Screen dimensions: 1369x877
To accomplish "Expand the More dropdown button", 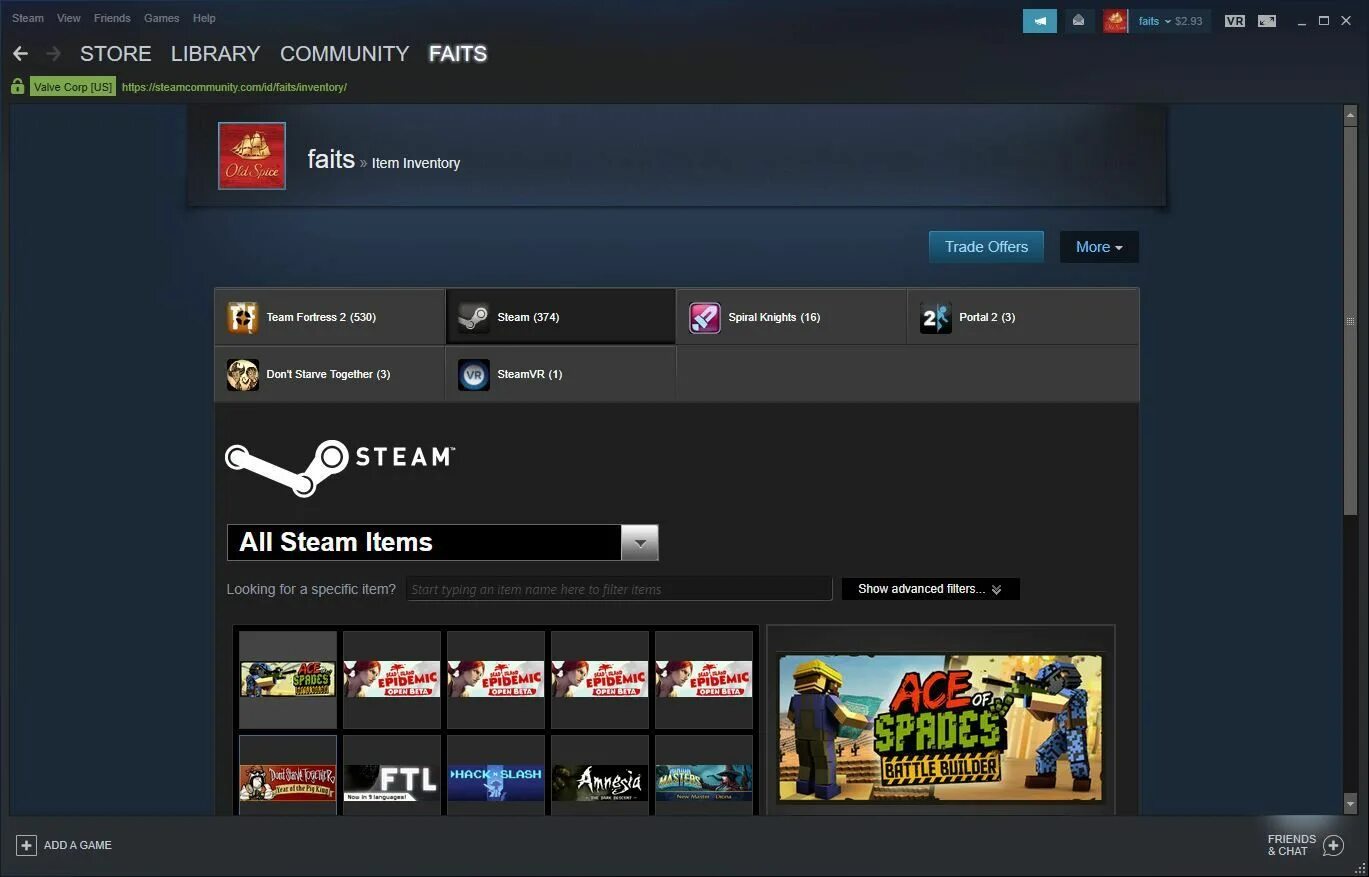I will click(x=1099, y=247).
